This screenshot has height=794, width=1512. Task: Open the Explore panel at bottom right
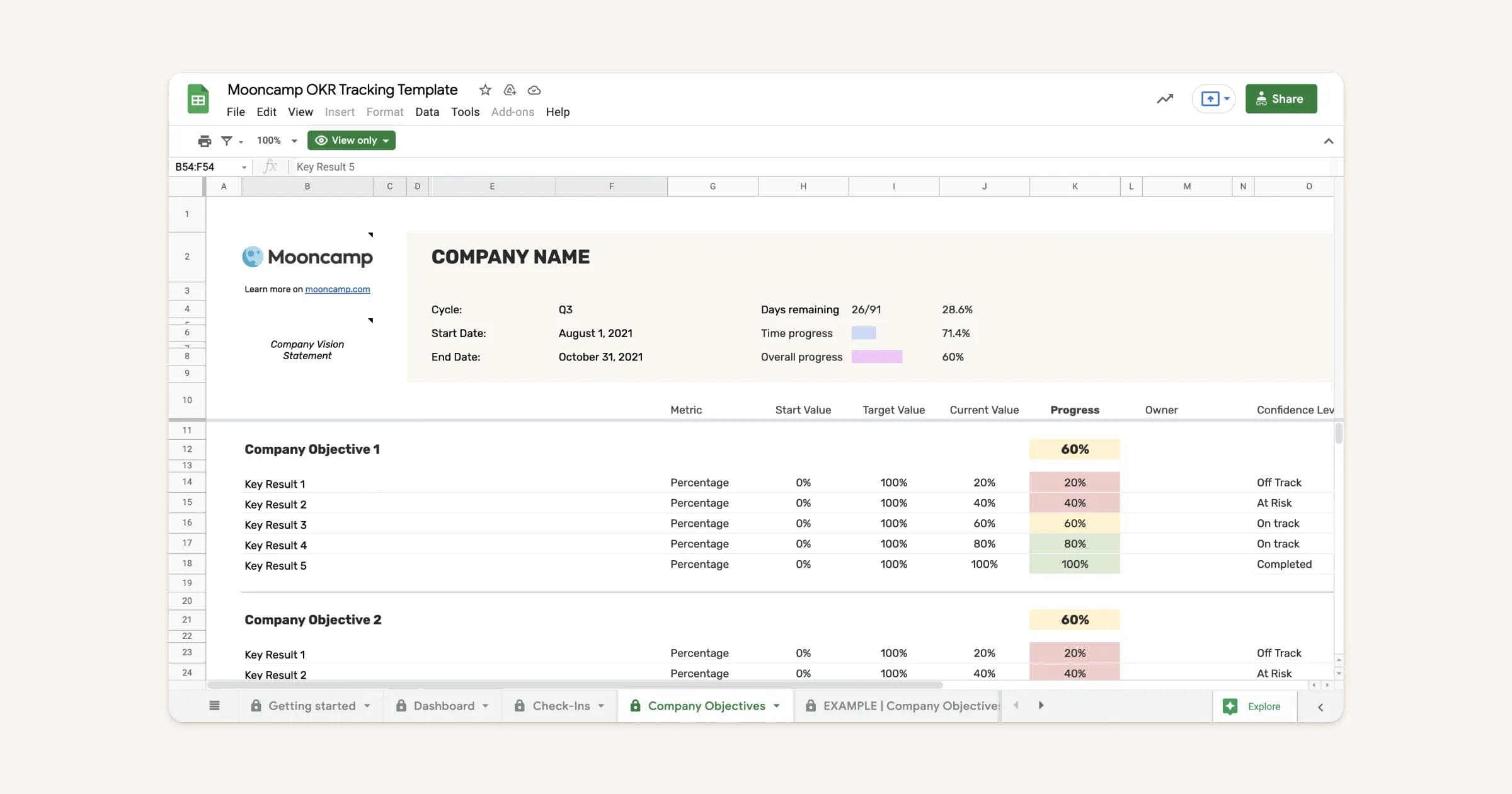click(1254, 706)
